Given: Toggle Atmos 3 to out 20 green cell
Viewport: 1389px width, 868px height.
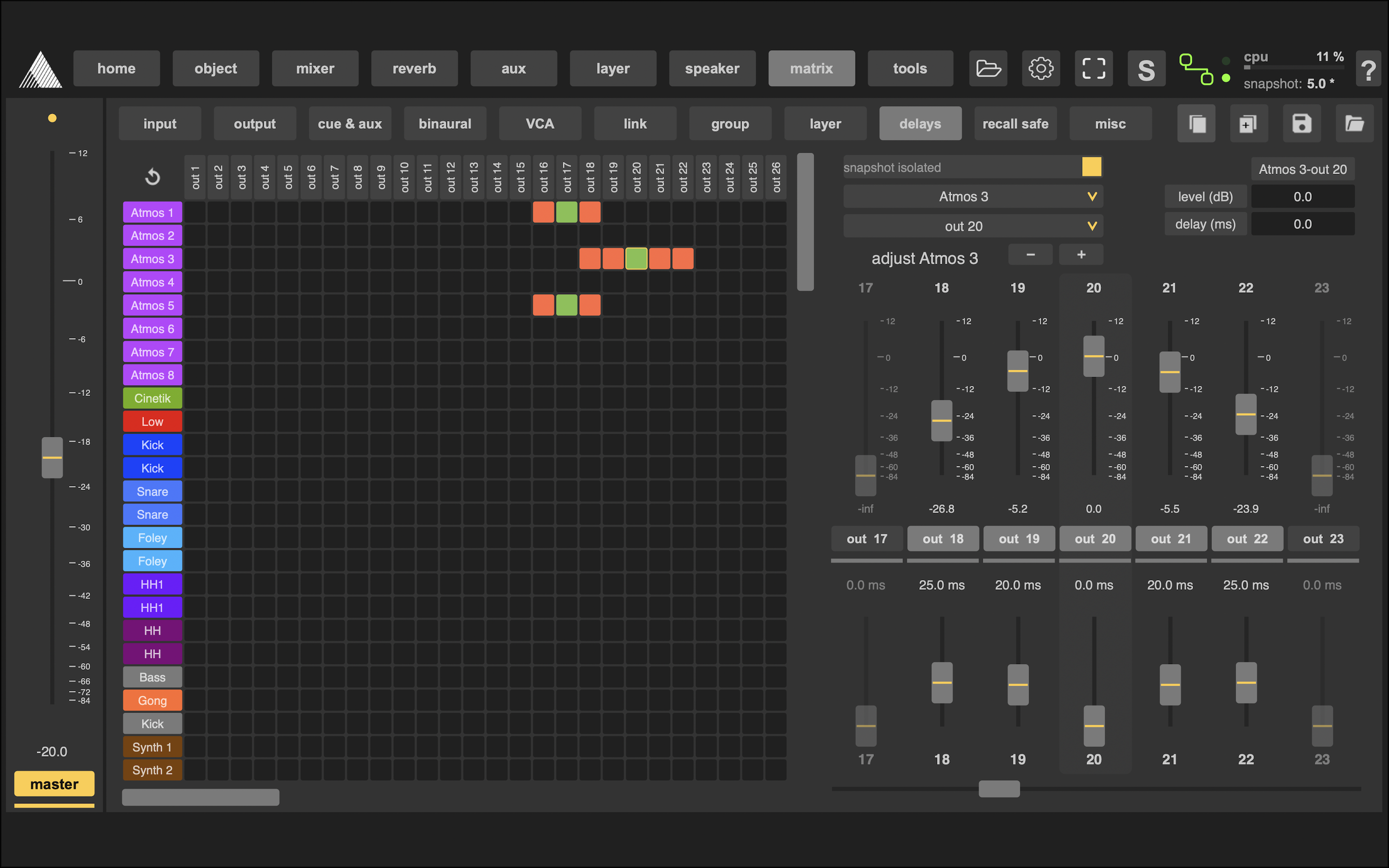Looking at the screenshot, I should coord(636,259).
